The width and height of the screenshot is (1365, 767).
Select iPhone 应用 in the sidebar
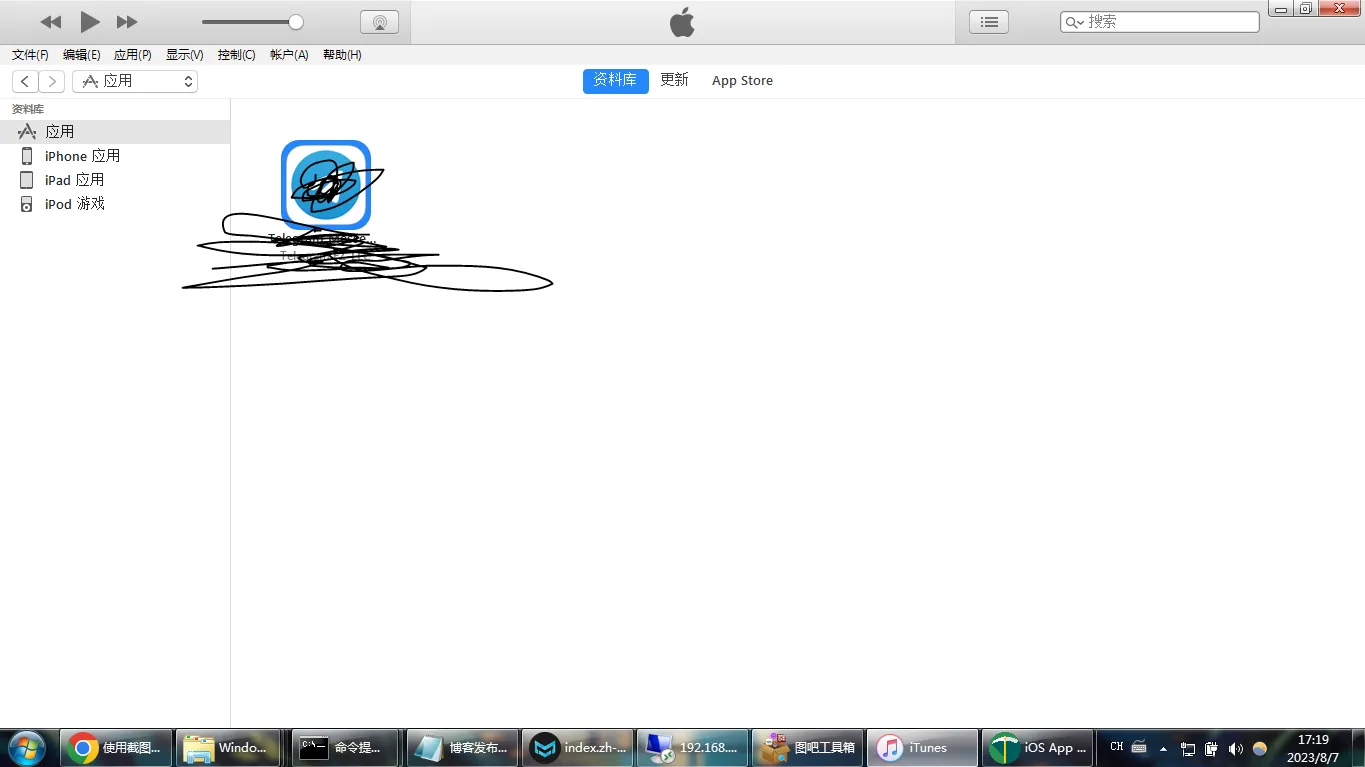tap(82, 155)
